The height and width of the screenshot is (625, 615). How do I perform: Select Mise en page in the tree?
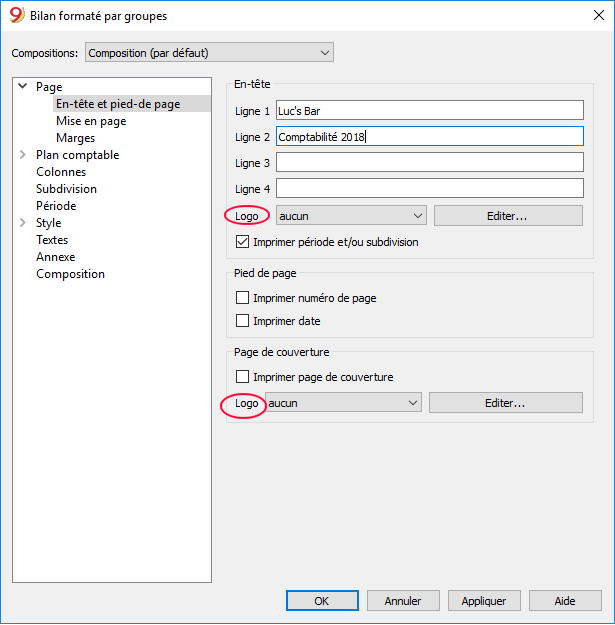pyautogui.click(x=91, y=121)
